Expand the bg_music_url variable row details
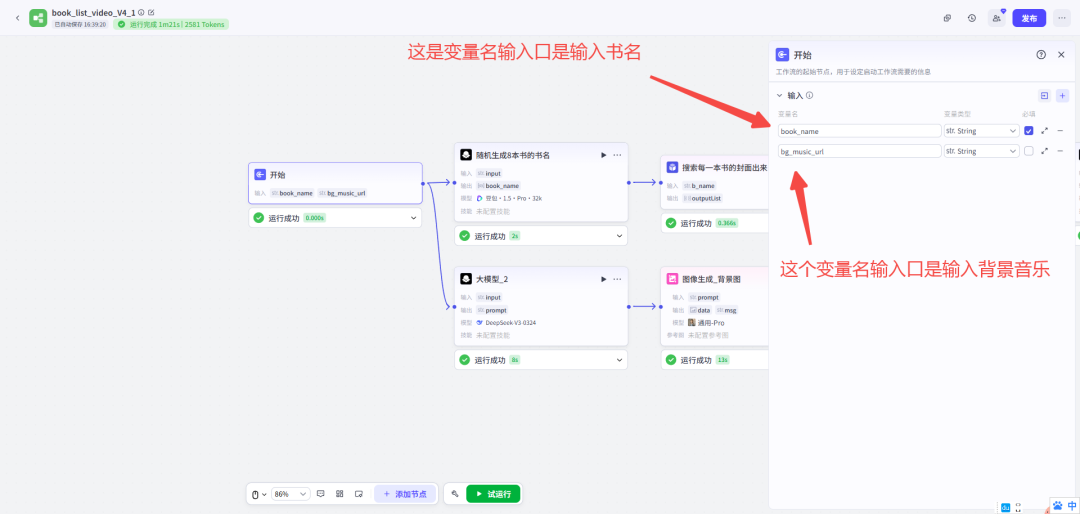 tap(1045, 151)
